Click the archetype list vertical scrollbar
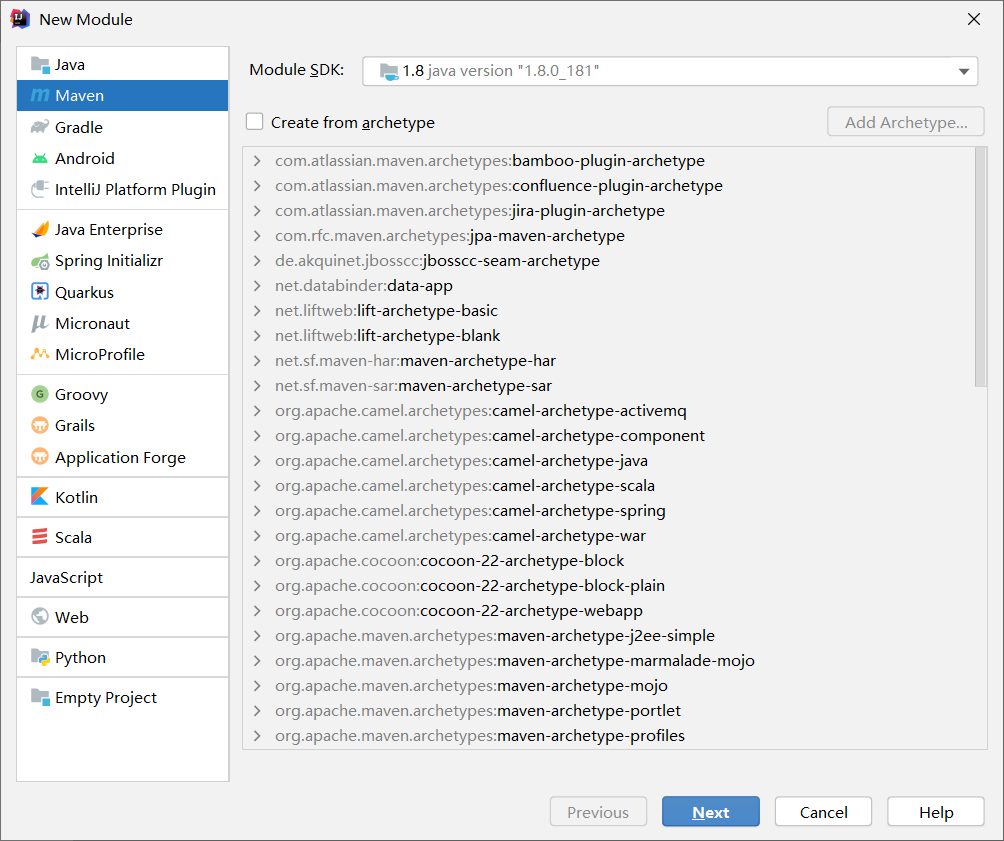 click(980, 267)
